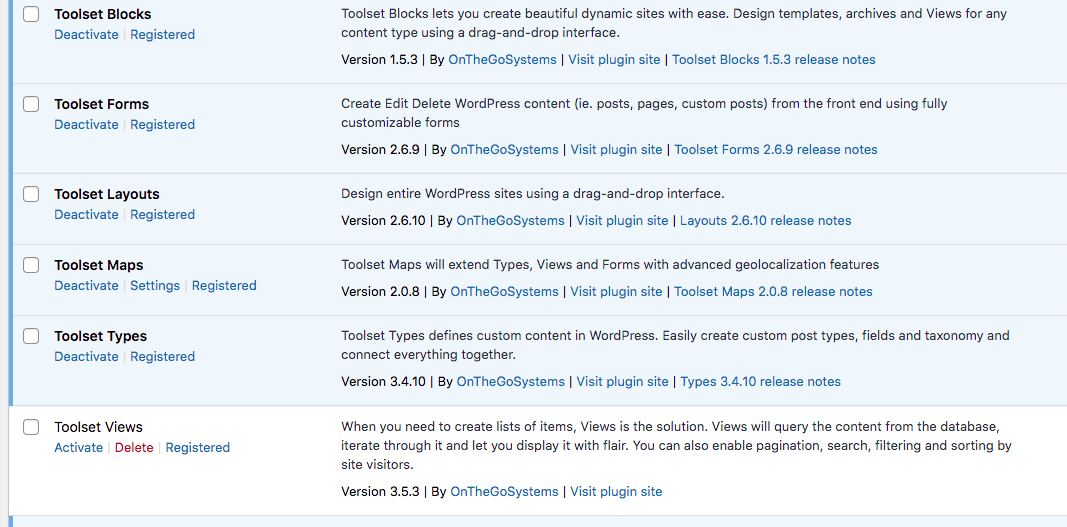Delete the Toolset Views plugin
Image resolution: width=1067 pixels, height=527 pixels.
point(134,447)
